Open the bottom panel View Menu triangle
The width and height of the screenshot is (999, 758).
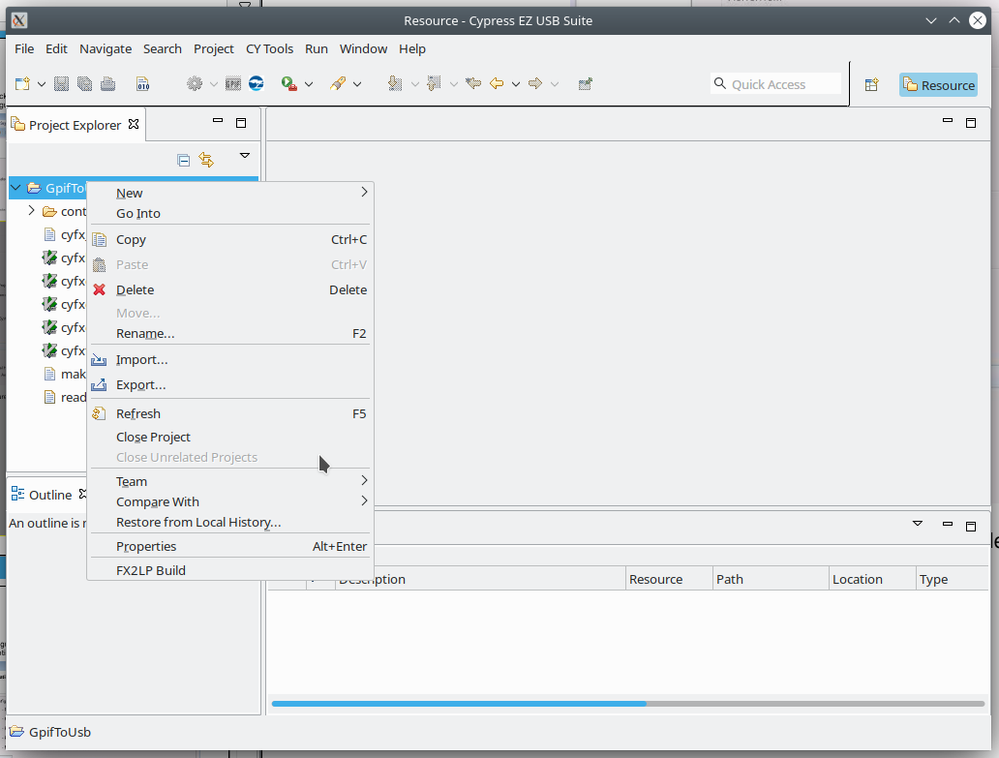[917, 524]
